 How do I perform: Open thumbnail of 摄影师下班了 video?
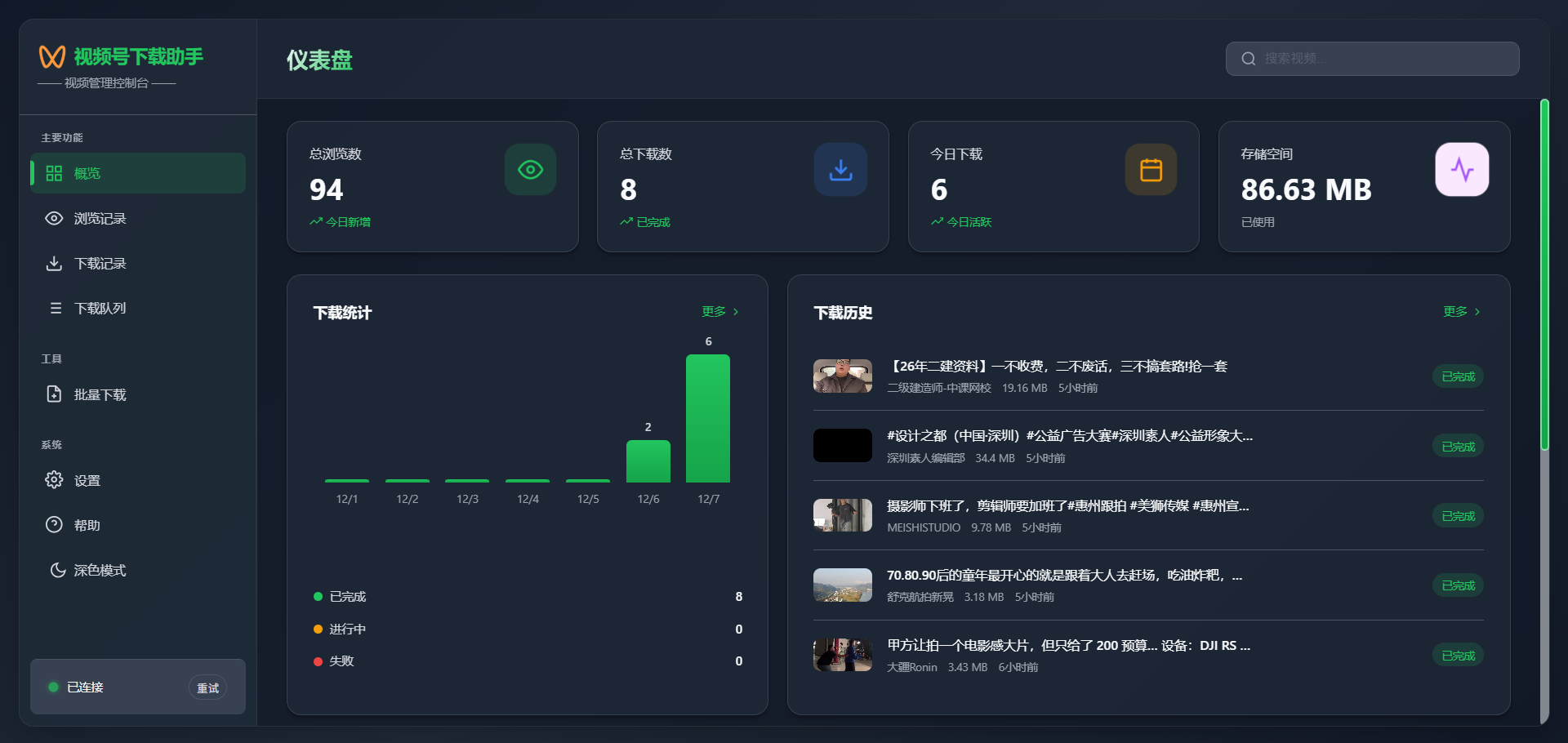(843, 515)
